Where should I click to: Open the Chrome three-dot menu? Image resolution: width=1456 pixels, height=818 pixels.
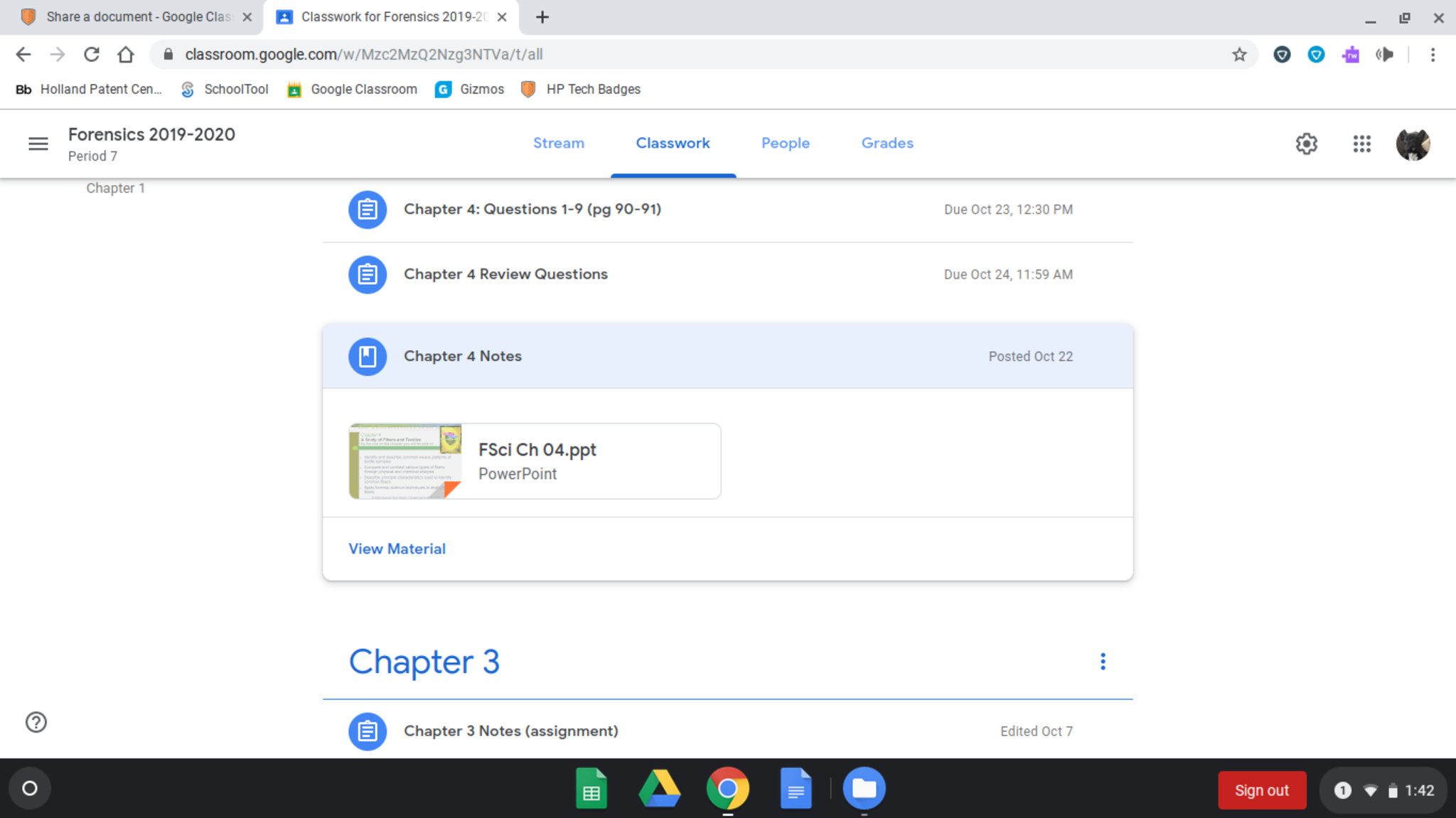coord(1433,55)
